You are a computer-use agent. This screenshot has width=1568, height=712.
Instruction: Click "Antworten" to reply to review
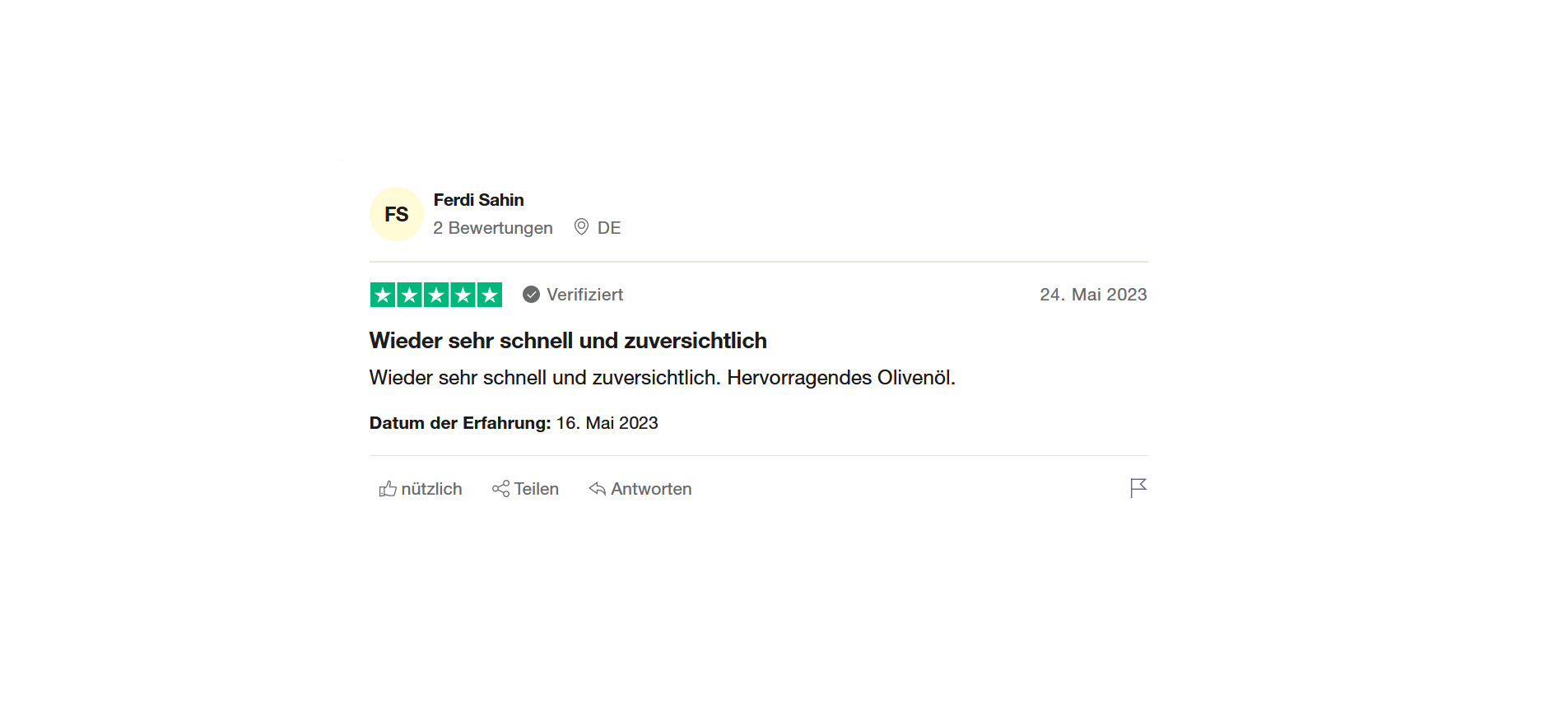(x=650, y=489)
